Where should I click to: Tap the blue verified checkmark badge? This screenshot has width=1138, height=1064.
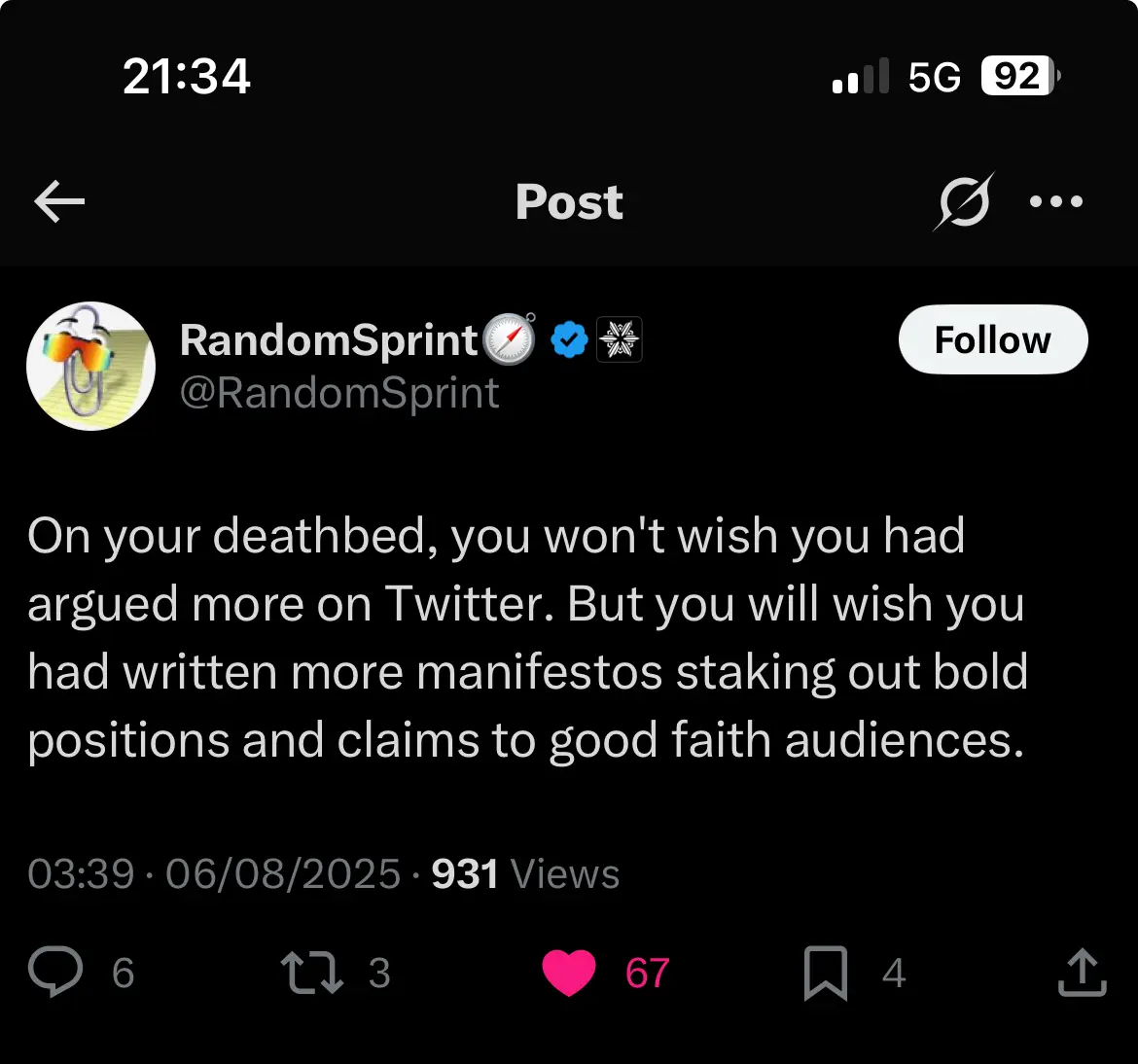[569, 340]
